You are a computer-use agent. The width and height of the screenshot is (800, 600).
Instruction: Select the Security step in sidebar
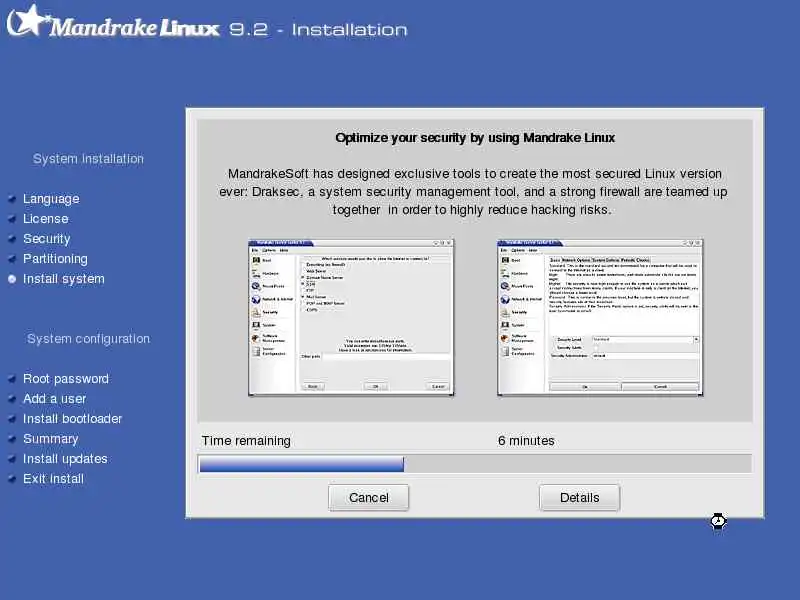click(46, 239)
